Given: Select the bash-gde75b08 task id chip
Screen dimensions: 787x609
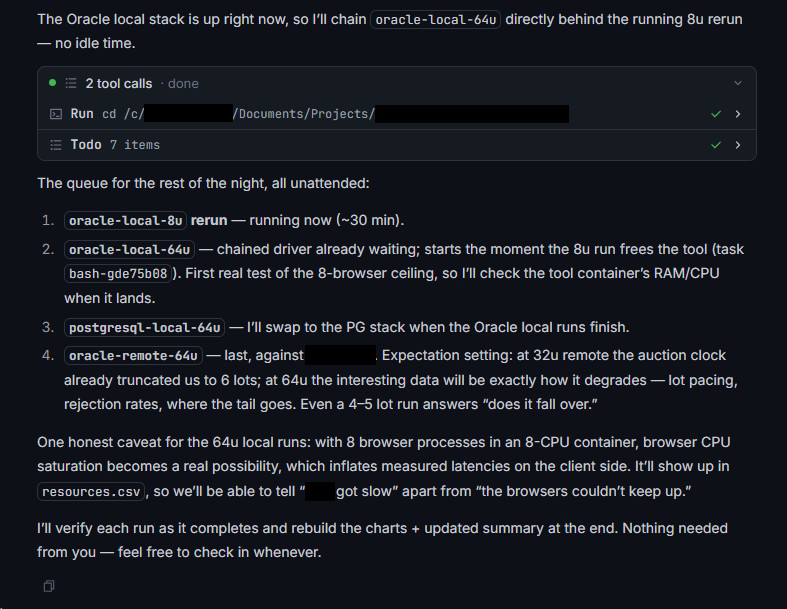Looking at the screenshot, I should coord(118,274).
